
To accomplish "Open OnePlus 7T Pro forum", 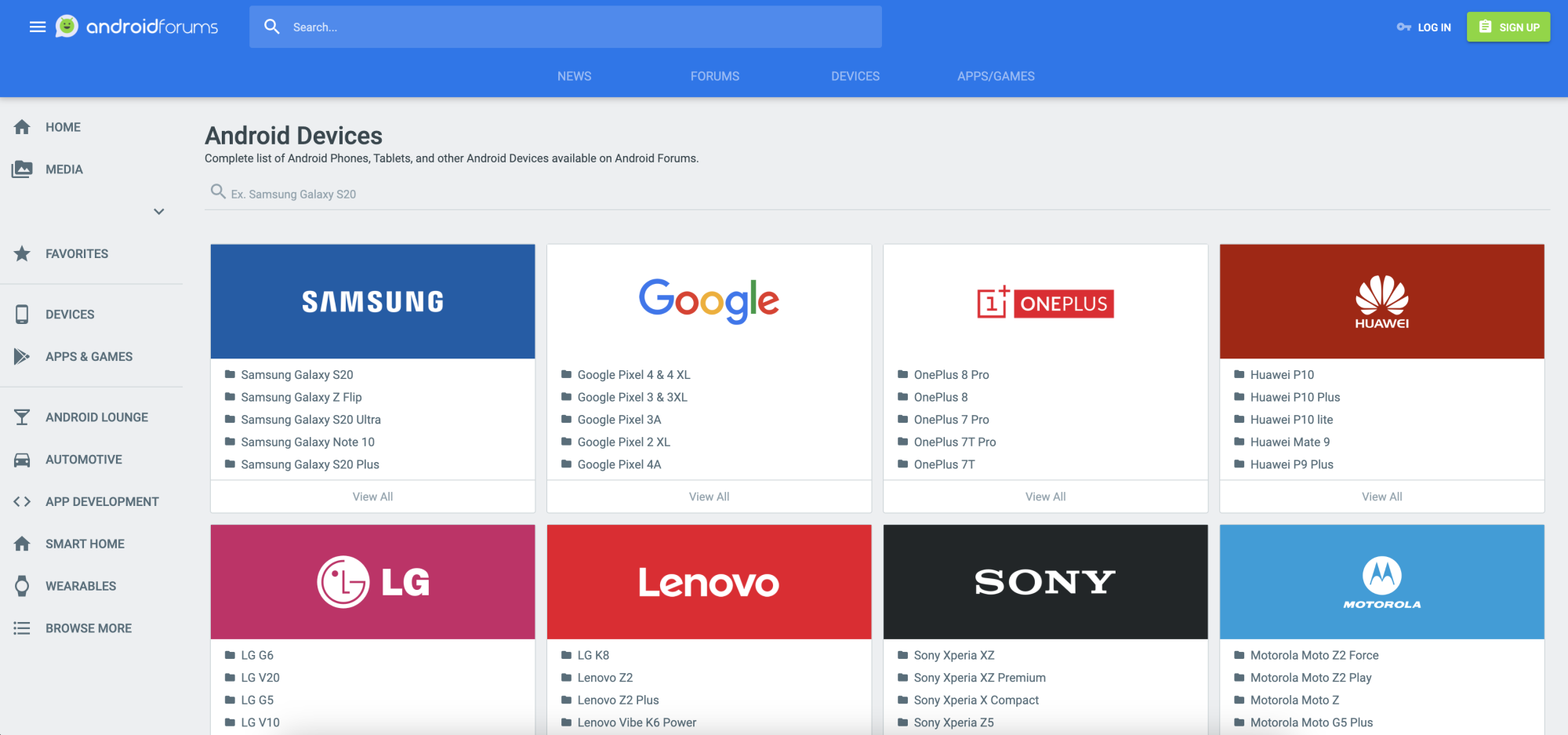I will [x=955, y=442].
